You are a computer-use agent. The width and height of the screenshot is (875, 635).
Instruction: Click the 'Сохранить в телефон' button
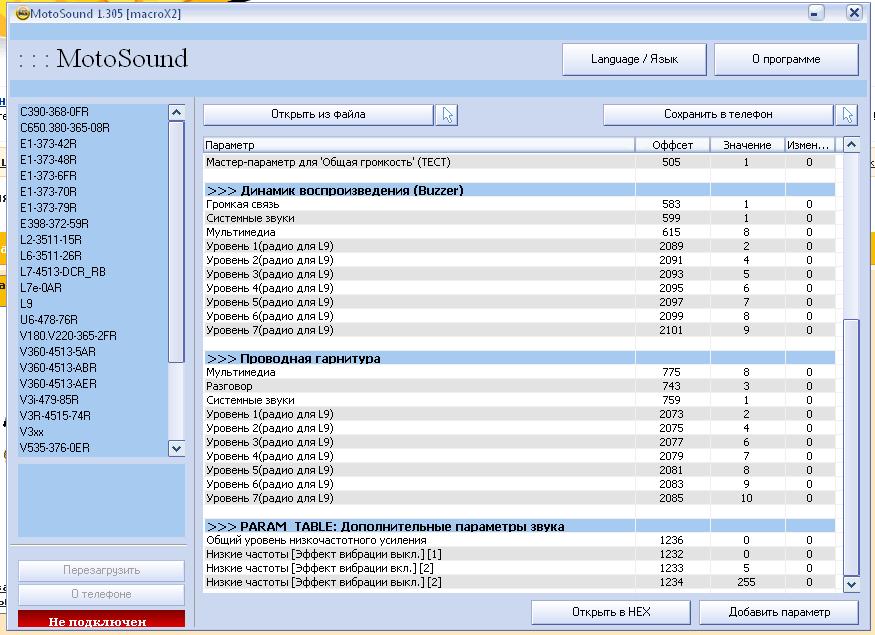coord(718,114)
